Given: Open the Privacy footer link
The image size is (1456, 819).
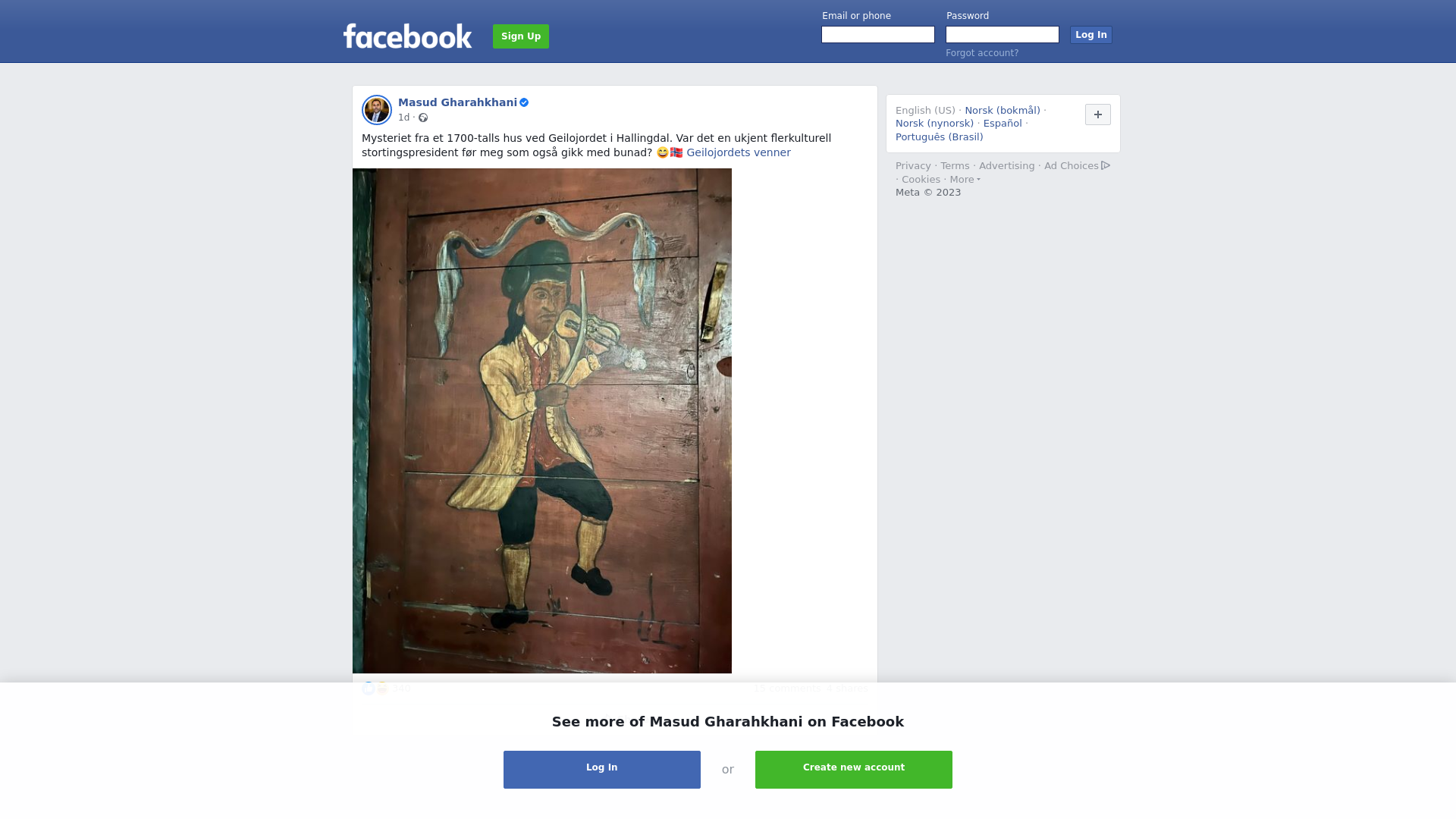Looking at the screenshot, I should point(913,166).
